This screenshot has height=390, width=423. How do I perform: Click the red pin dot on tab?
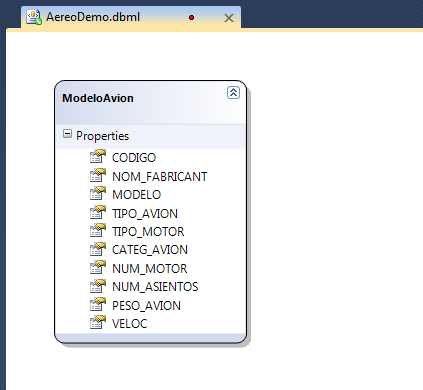pos(191,17)
